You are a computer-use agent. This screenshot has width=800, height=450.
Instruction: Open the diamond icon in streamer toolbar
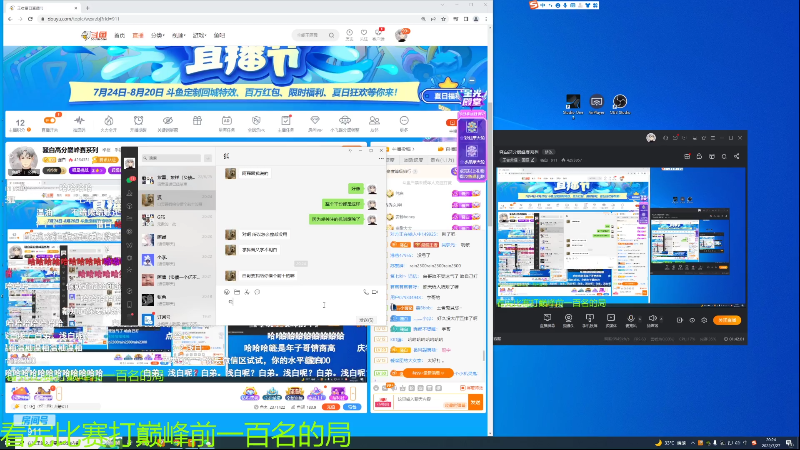pyautogui.click(x=315, y=120)
